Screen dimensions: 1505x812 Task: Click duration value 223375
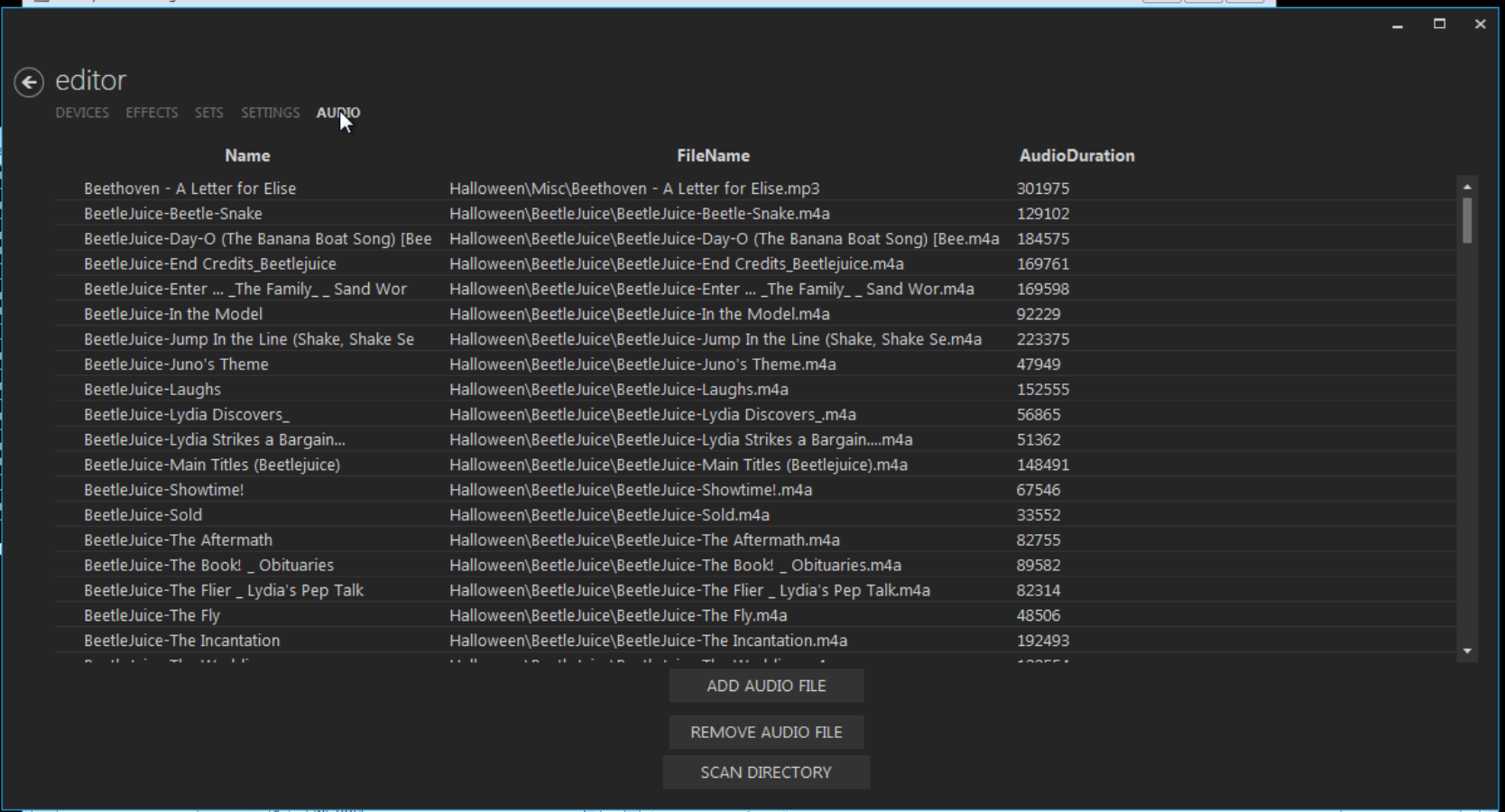click(1043, 339)
